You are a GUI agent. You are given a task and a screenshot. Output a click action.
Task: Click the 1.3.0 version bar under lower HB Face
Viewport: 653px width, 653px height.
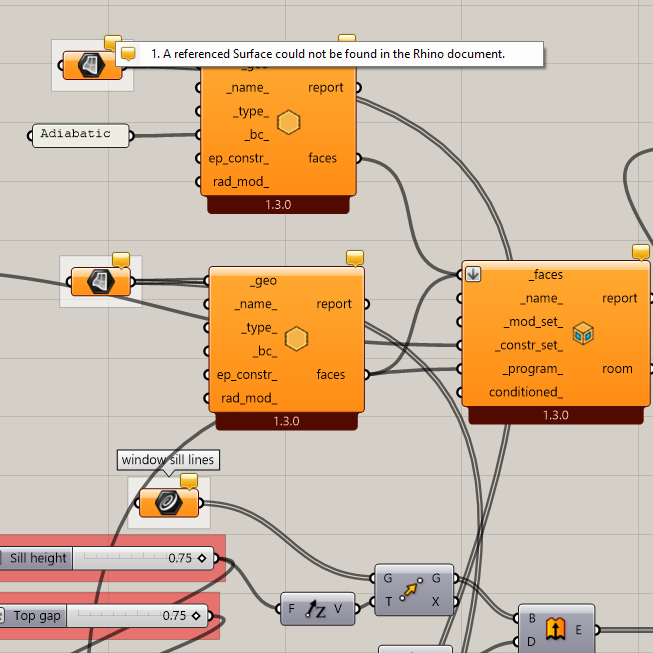(x=287, y=421)
